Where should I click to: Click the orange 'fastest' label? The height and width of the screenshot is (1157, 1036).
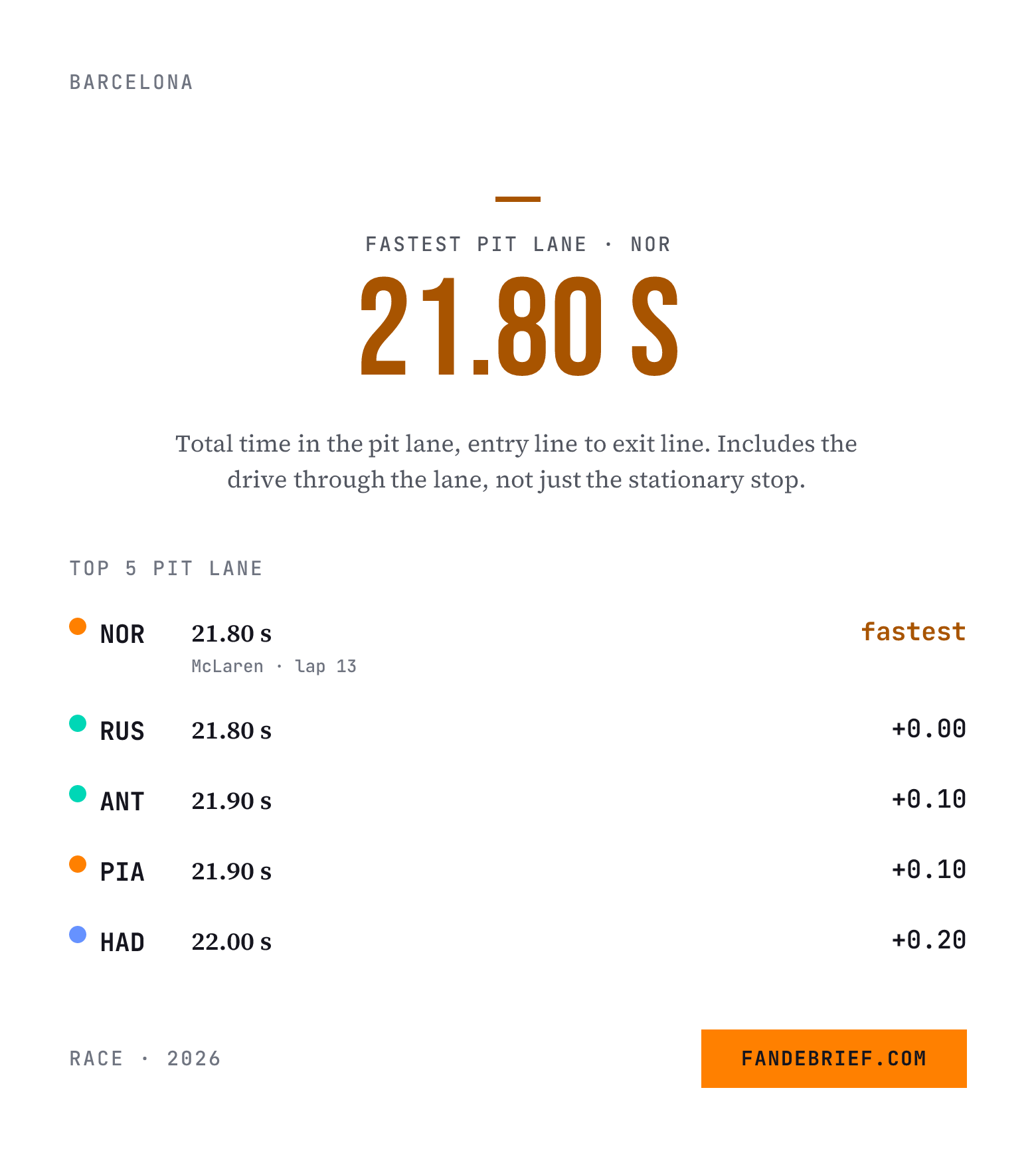pos(913,632)
